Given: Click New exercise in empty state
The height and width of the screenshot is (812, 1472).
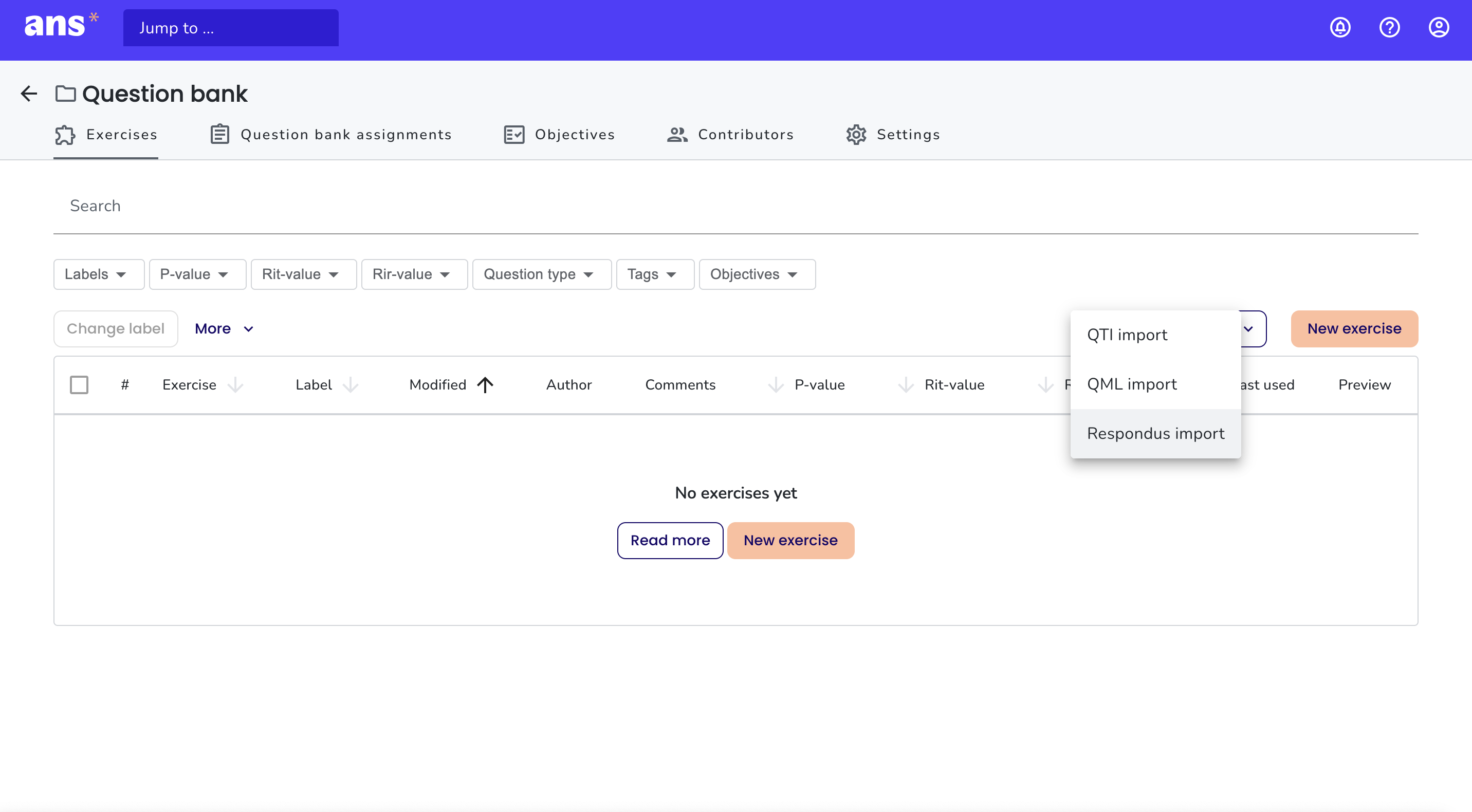Looking at the screenshot, I should coord(790,541).
